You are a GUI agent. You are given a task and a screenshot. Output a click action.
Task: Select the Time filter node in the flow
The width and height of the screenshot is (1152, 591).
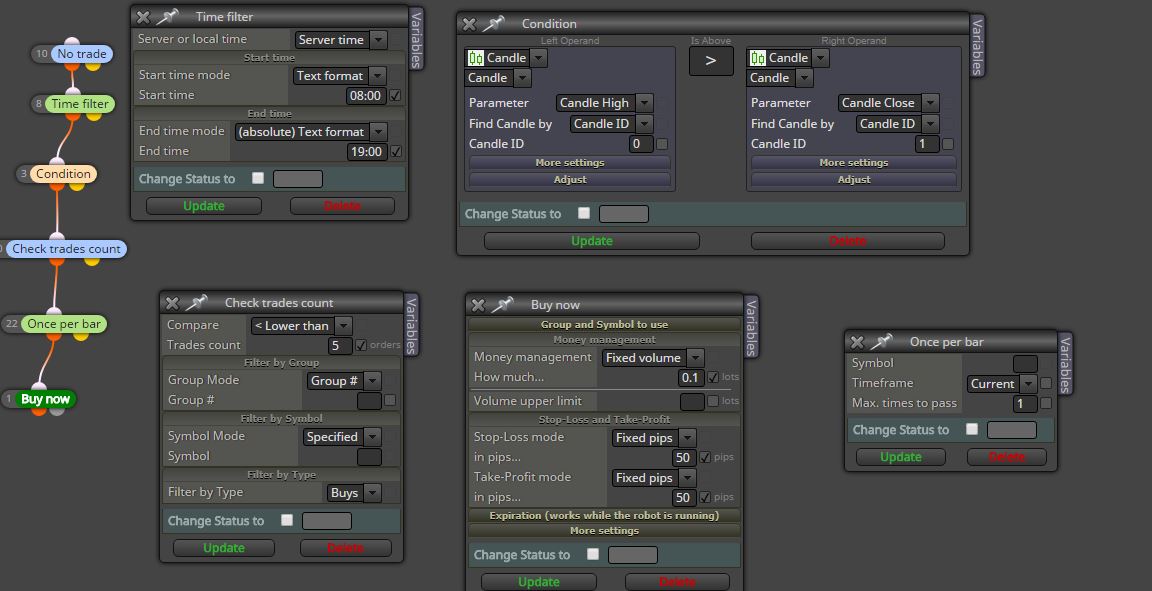(79, 104)
